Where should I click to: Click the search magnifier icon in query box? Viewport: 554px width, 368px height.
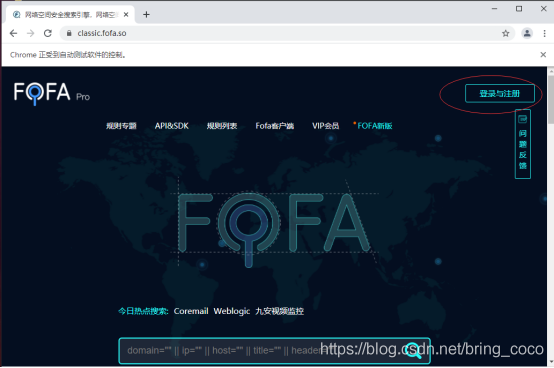[413, 350]
